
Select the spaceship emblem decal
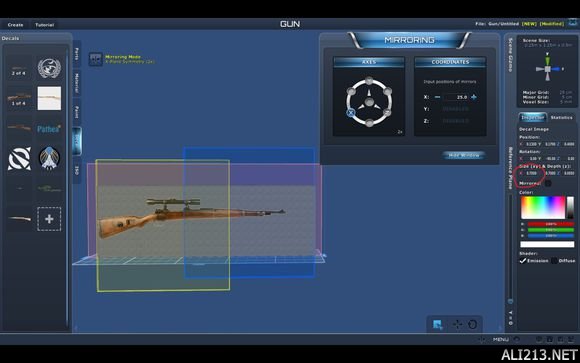coord(49,158)
